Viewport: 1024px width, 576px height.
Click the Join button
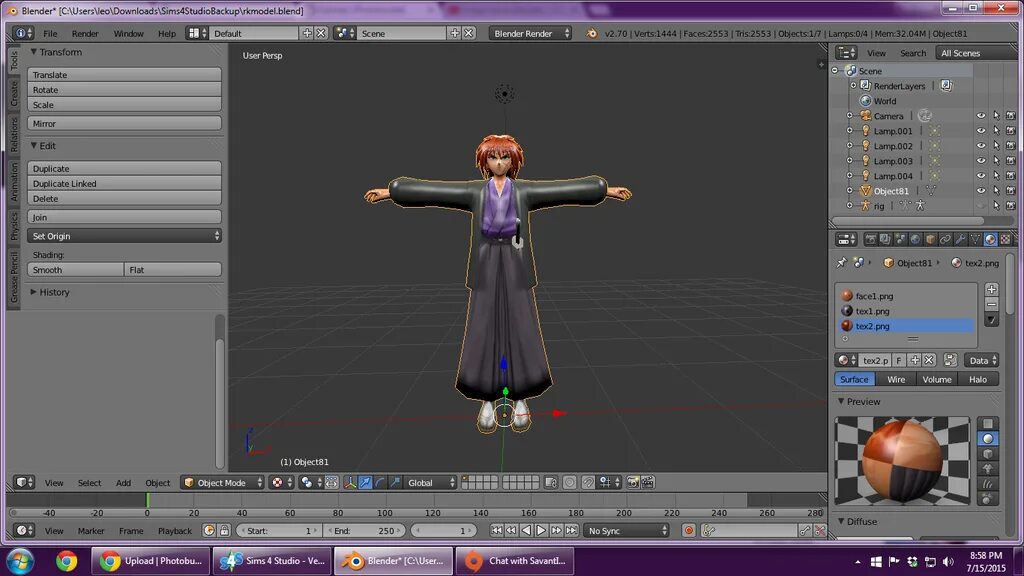(x=124, y=217)
